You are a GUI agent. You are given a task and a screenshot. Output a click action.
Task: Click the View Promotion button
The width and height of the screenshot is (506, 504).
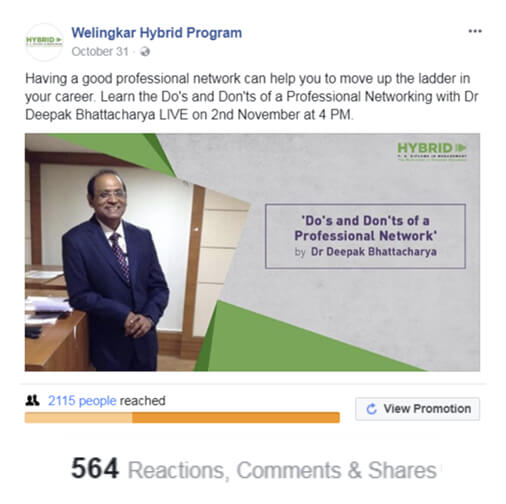[x=417, y=409]
